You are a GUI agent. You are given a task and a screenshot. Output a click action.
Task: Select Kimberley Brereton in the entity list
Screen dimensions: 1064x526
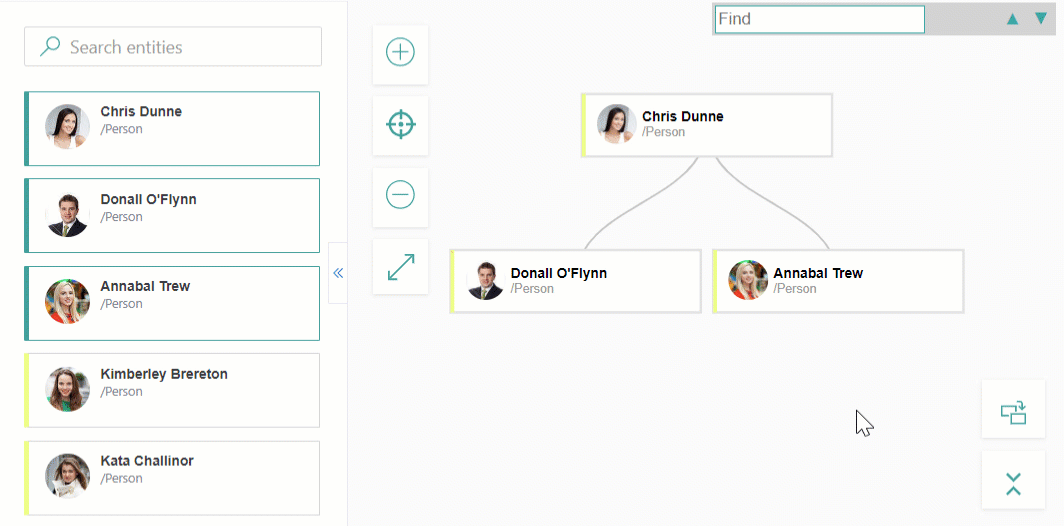172,390
